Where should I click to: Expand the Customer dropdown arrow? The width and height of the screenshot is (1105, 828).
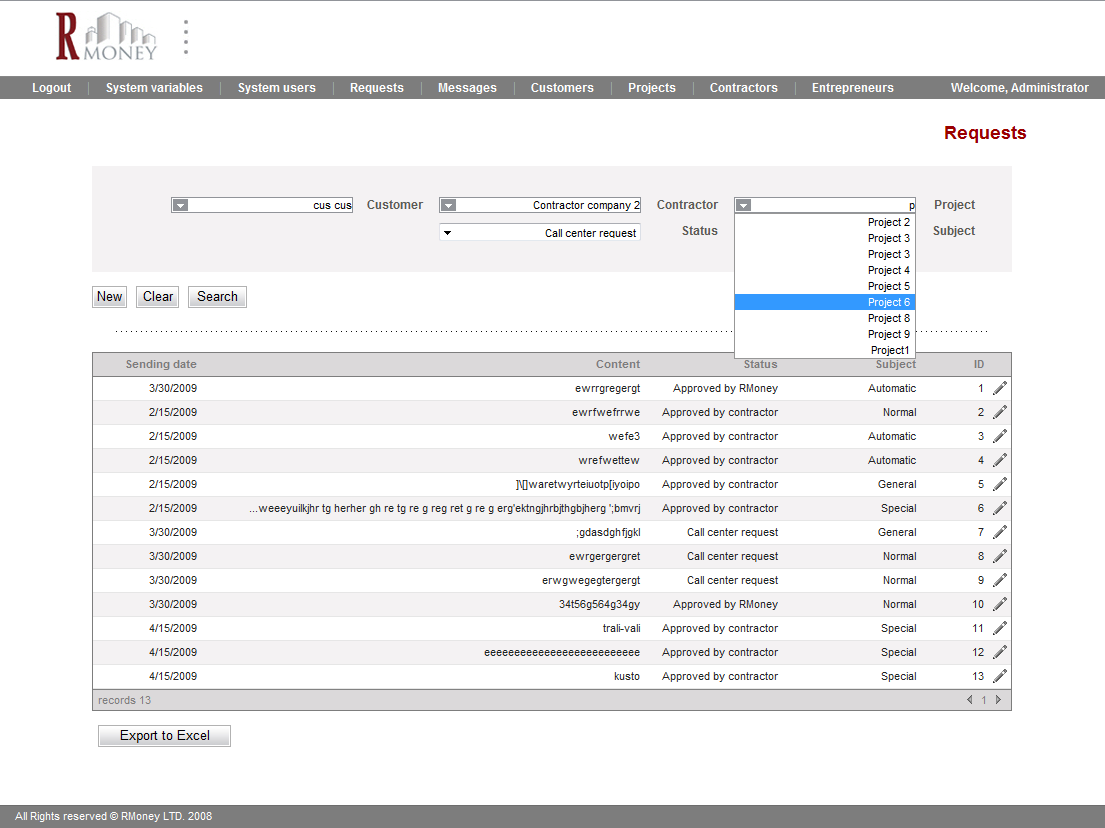[x=180, y=205]
